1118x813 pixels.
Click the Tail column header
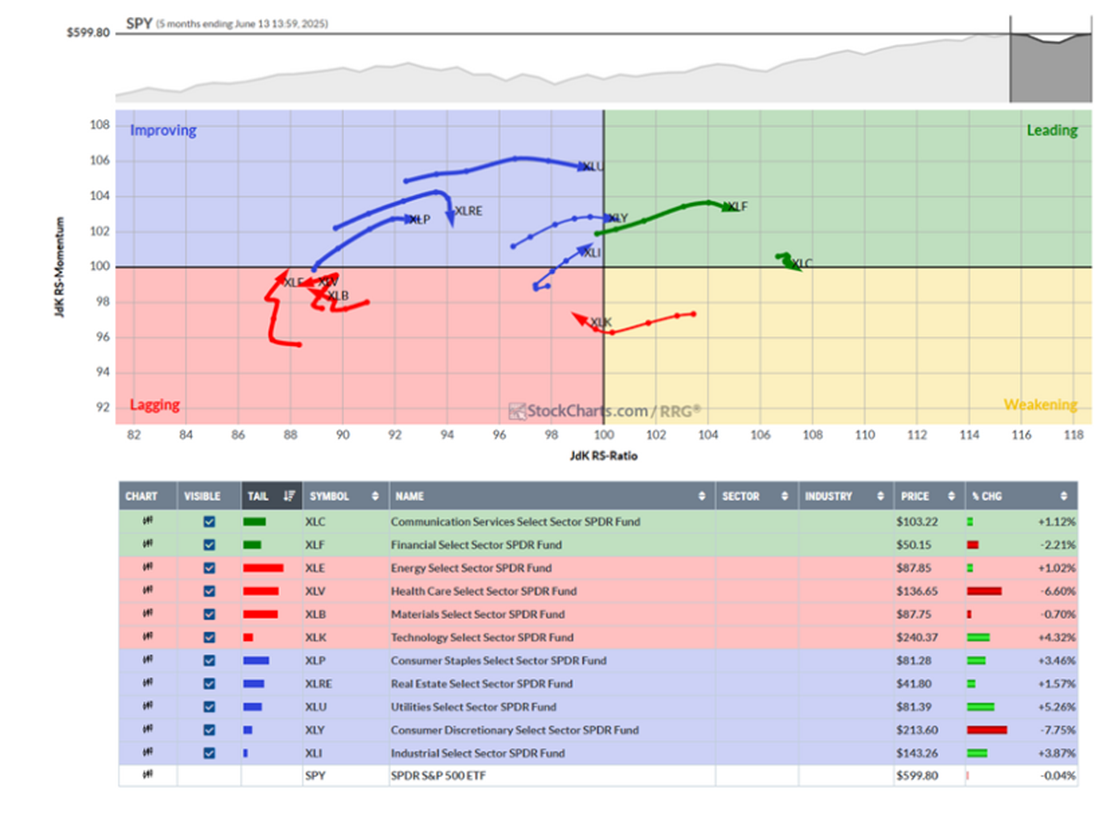(x=259, y=496)
